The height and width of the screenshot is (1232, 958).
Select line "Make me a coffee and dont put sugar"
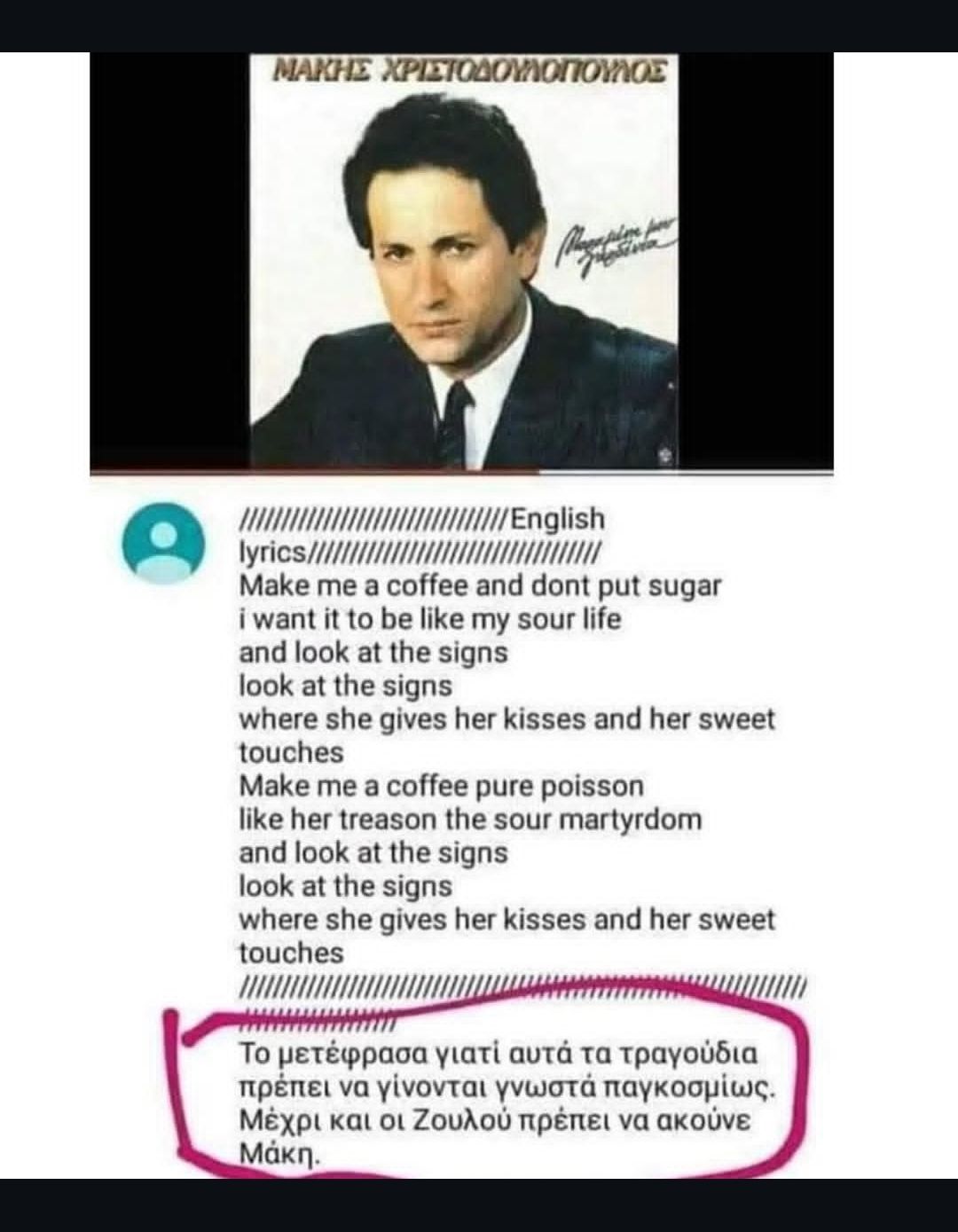(480, 585)
